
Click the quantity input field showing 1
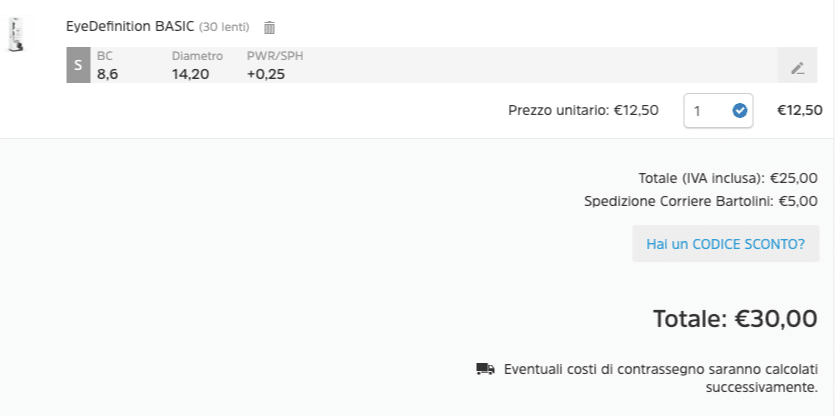tap(705, 111)
